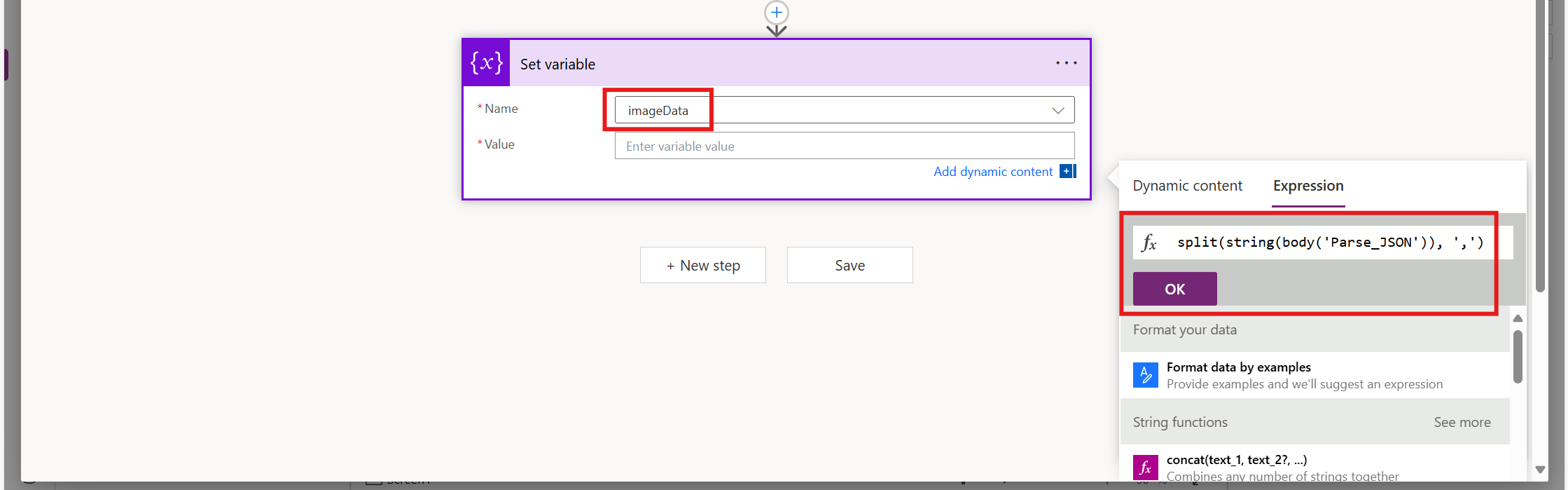Click the fx icon in expression box
This screenshot has width=1568, height=490.
tap(1149, 243)
